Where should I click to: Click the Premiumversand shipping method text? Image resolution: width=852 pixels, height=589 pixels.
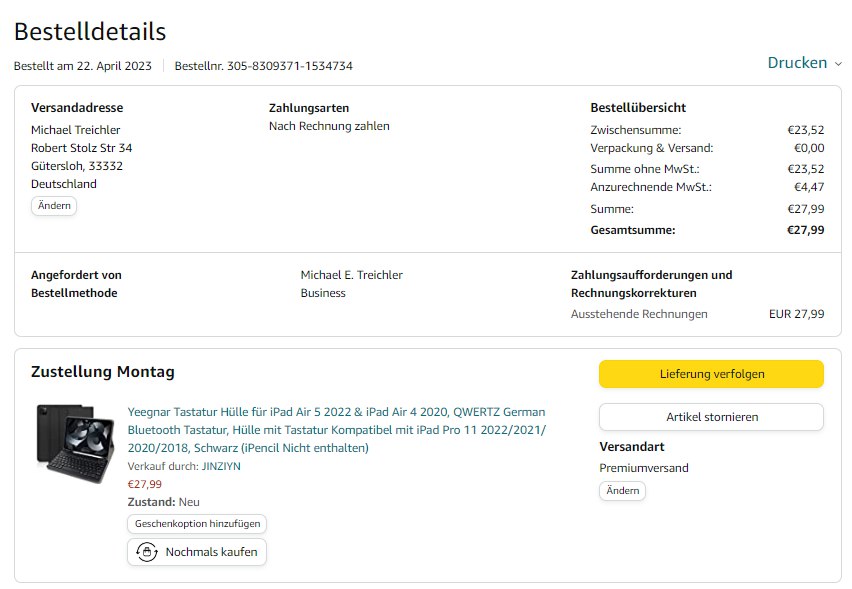coord(644,468)
